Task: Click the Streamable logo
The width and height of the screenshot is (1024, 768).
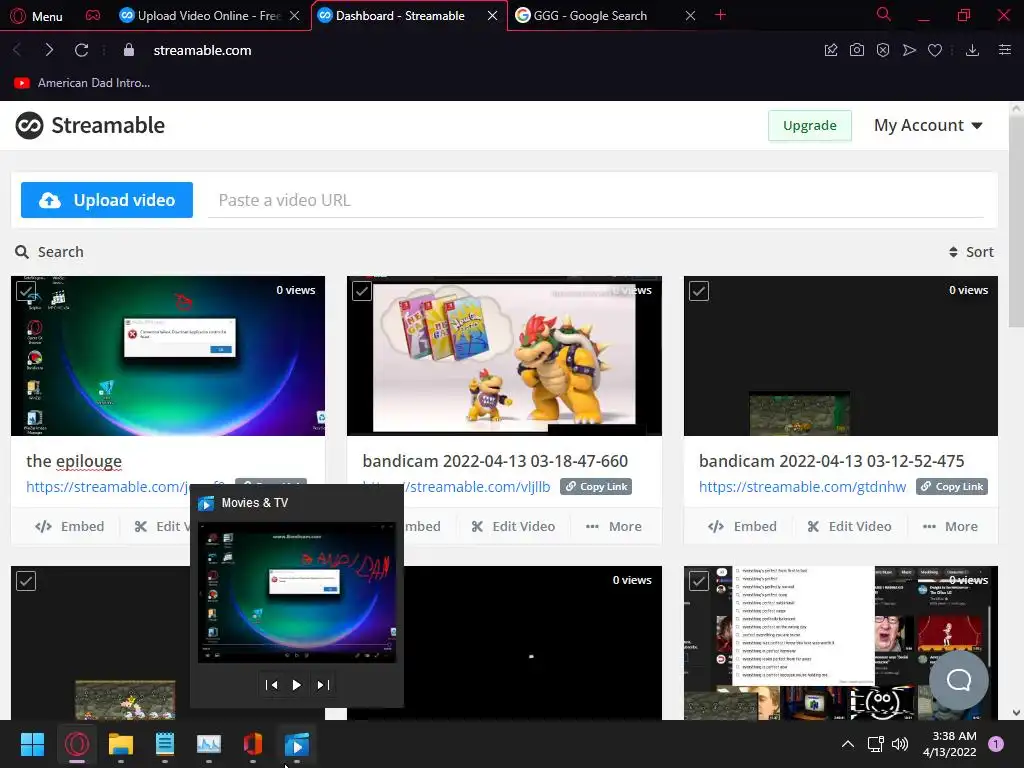Action: point(90,125)
